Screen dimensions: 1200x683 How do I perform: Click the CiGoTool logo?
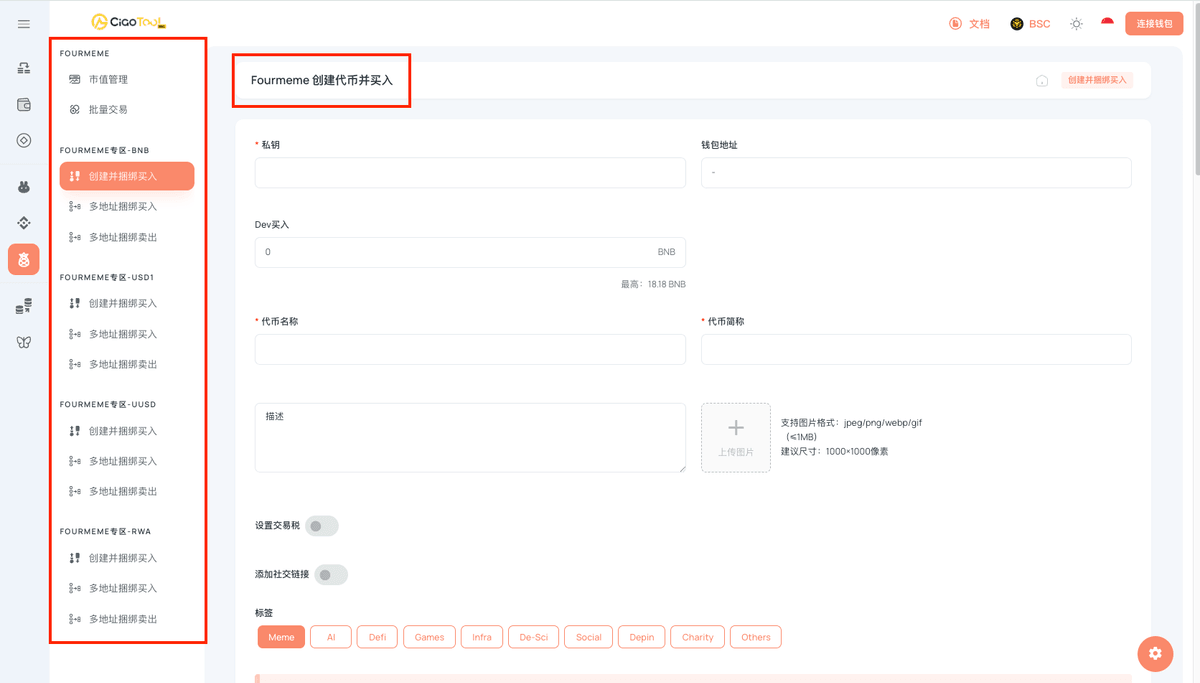tap(128, 21)
